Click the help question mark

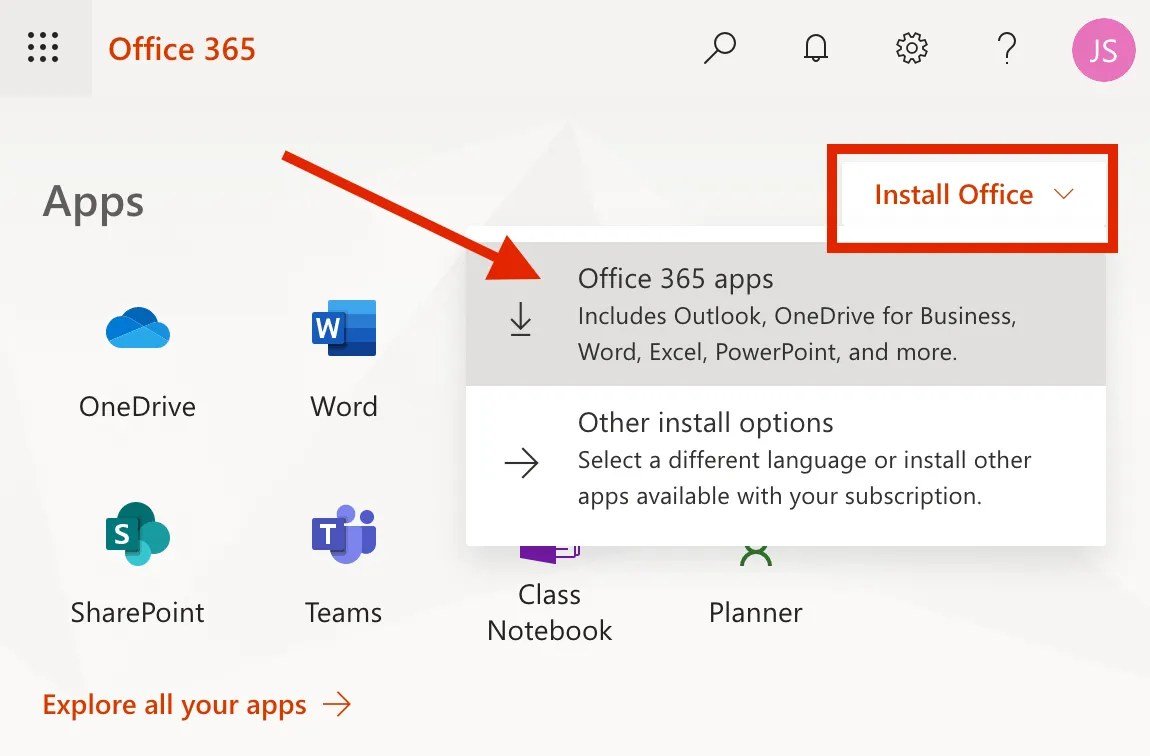point(1008,48)
